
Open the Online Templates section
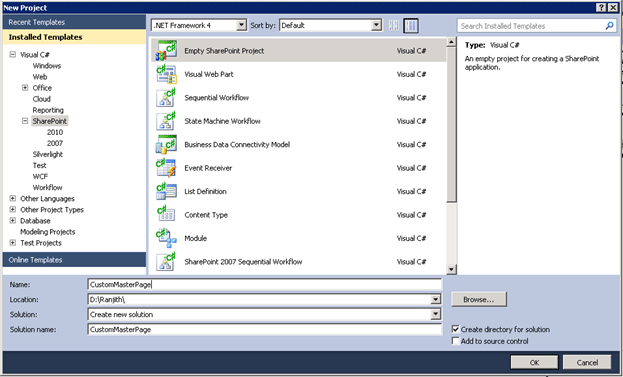tap(74, 260)
